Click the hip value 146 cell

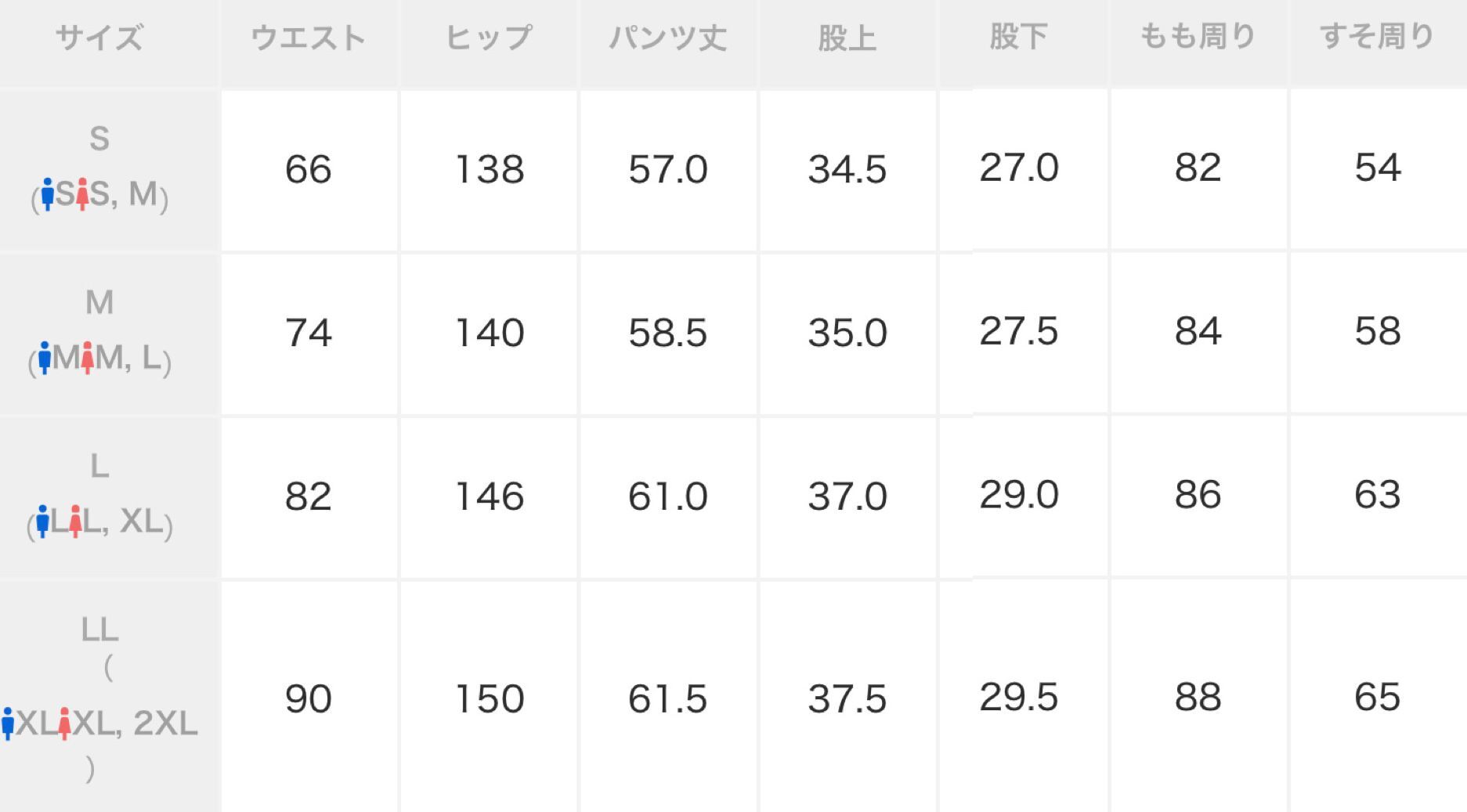490,496
